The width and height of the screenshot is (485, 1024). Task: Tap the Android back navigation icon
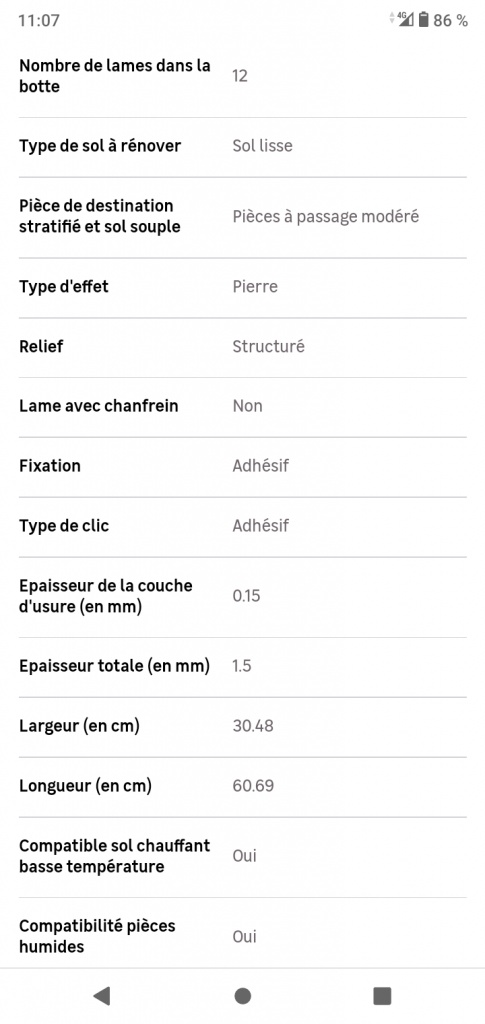point(102,995)
